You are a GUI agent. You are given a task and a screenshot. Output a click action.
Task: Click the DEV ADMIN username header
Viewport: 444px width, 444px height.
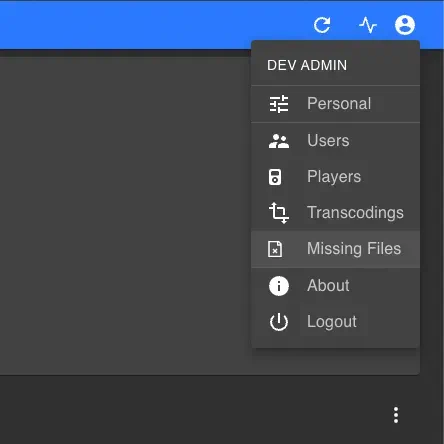(307, 65)
